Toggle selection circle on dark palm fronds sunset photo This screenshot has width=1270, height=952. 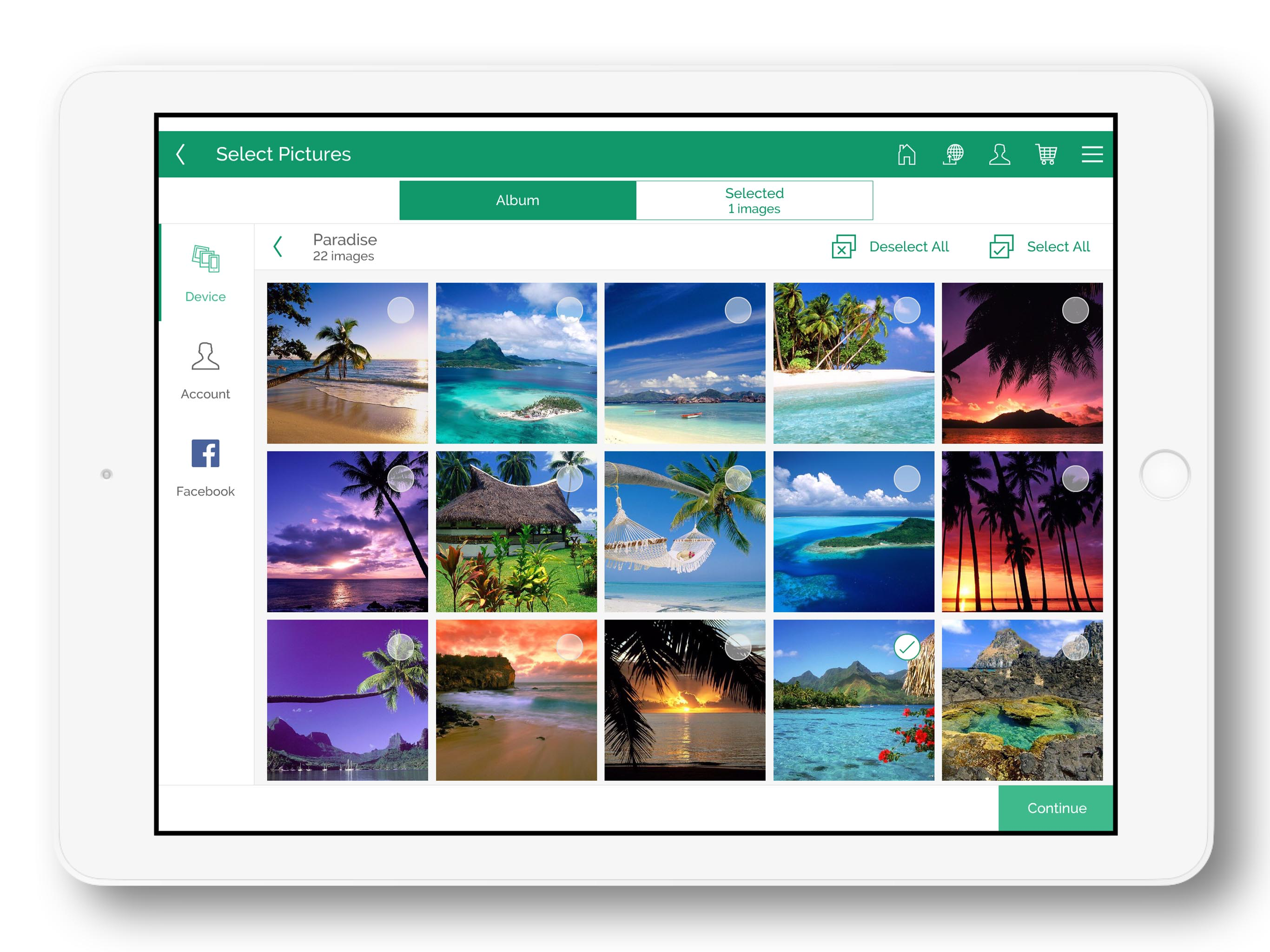click(738, 647)
